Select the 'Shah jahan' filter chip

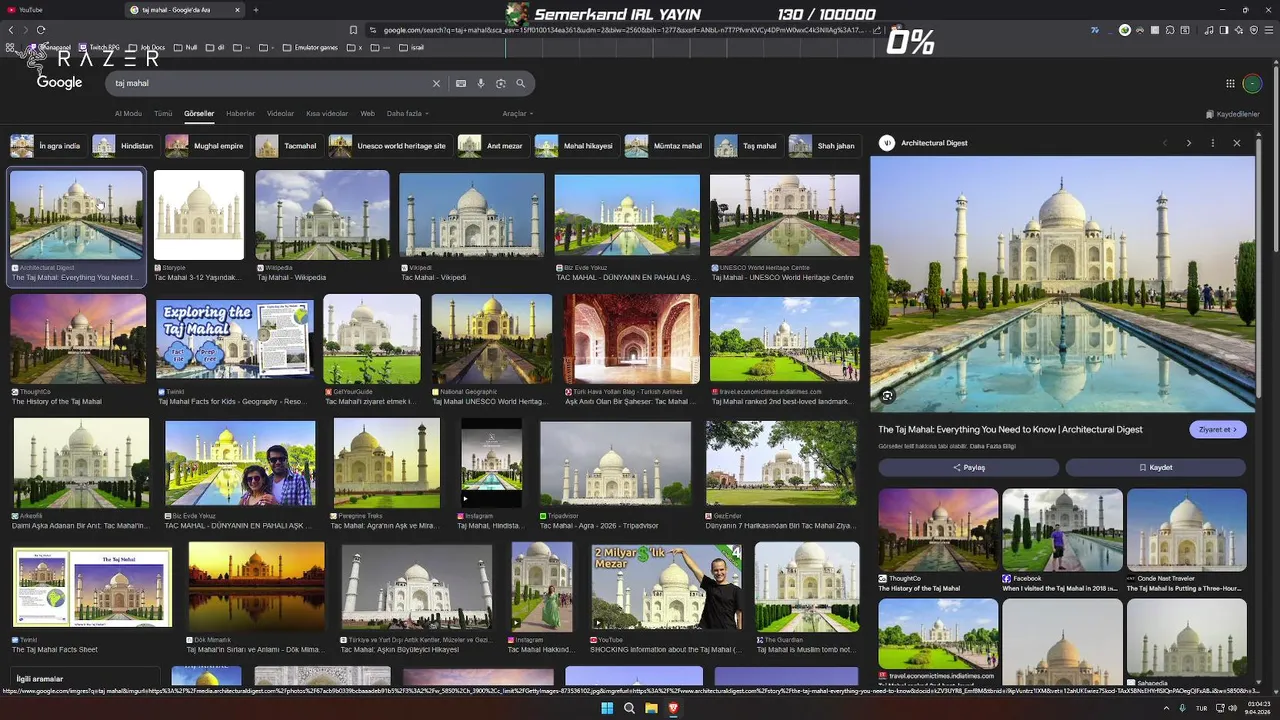[824, 146]
